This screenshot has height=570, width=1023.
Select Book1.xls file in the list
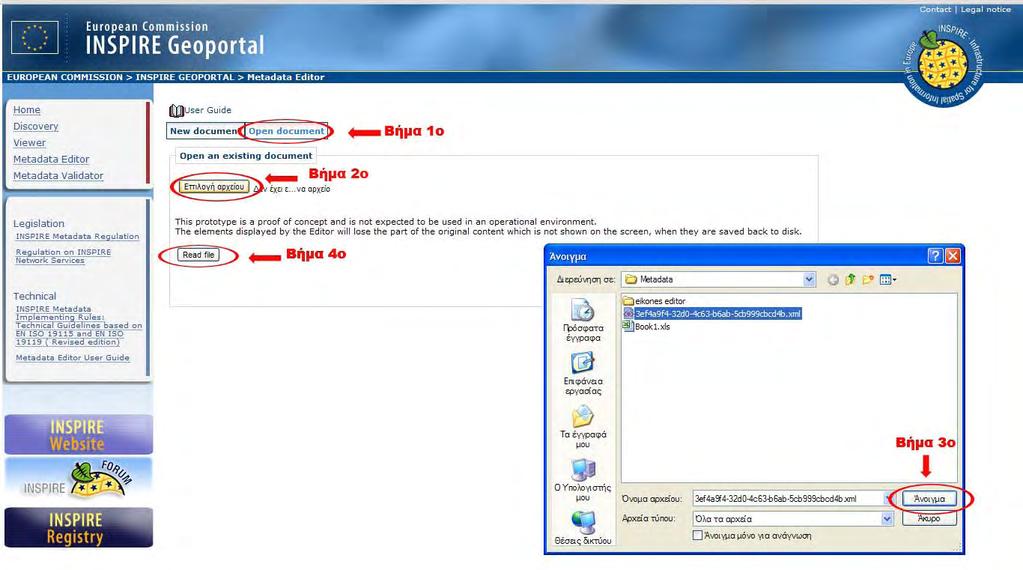(x=647, y=327)
